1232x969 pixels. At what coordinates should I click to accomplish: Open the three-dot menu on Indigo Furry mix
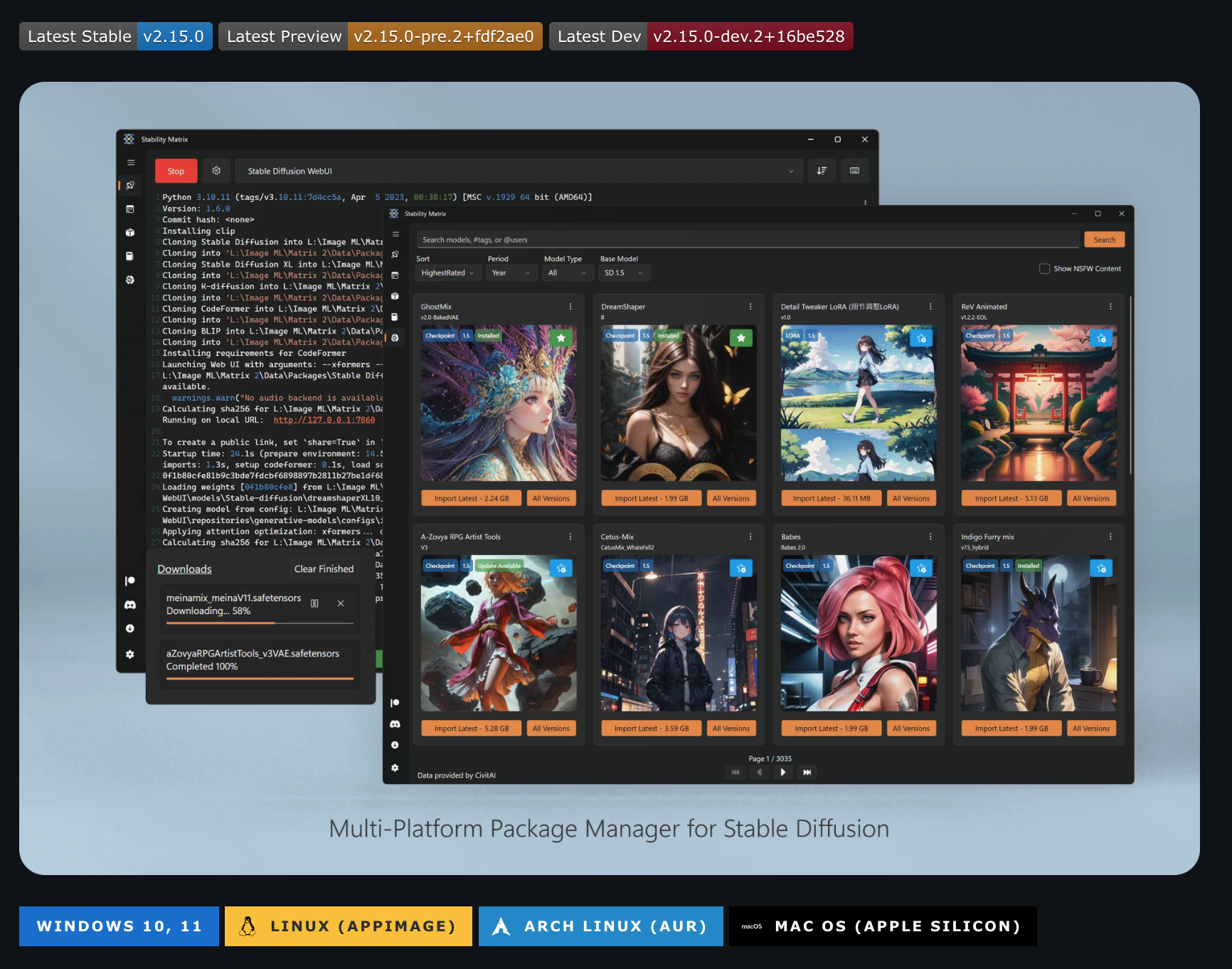coord(1110,536)
